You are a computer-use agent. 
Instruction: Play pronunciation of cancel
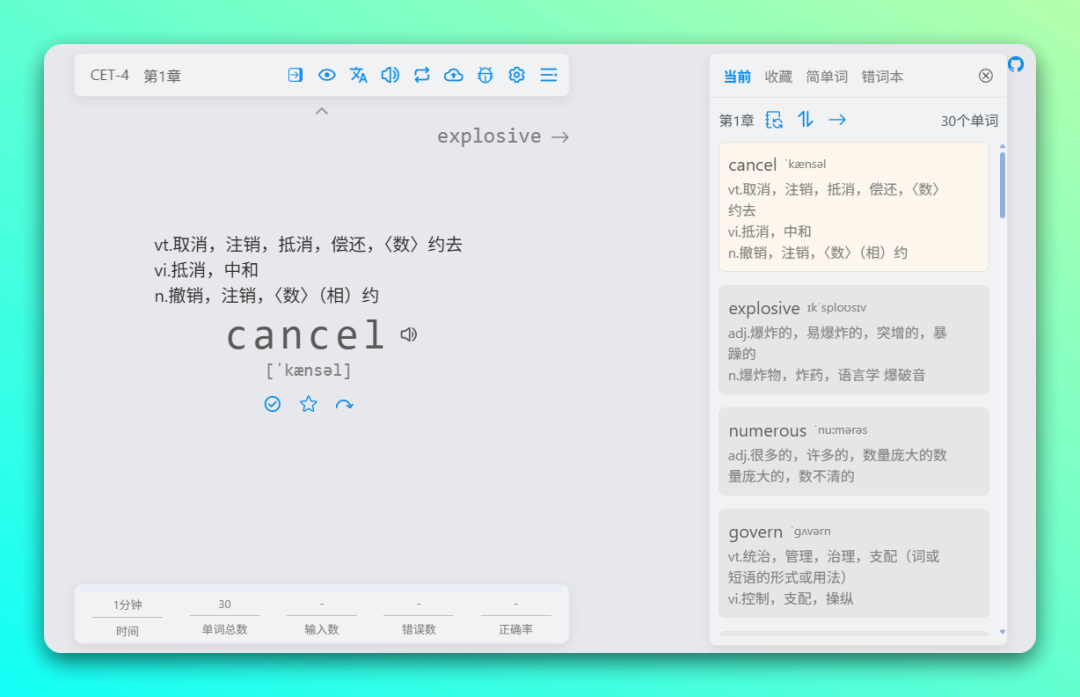pyautogui.click(x=408, y=335)
